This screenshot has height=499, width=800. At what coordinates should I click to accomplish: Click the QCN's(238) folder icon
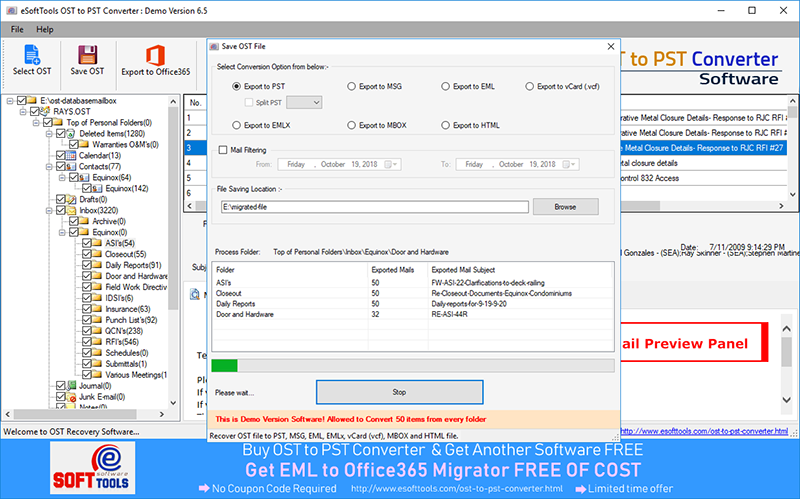pyautogui.click(x=98, y=331)
